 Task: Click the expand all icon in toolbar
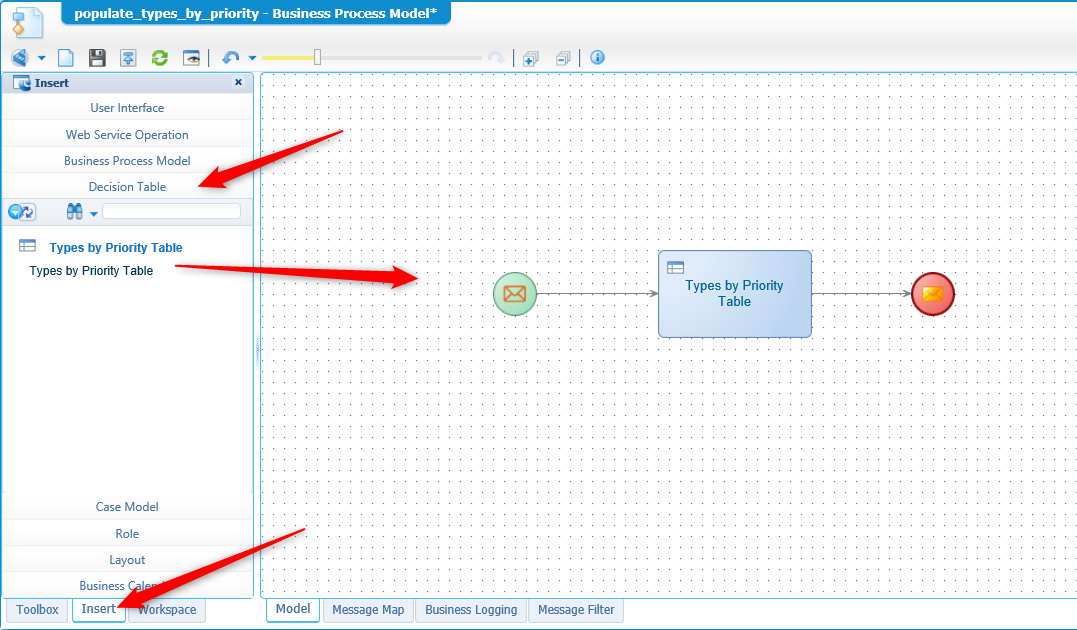tap(531, 58)
